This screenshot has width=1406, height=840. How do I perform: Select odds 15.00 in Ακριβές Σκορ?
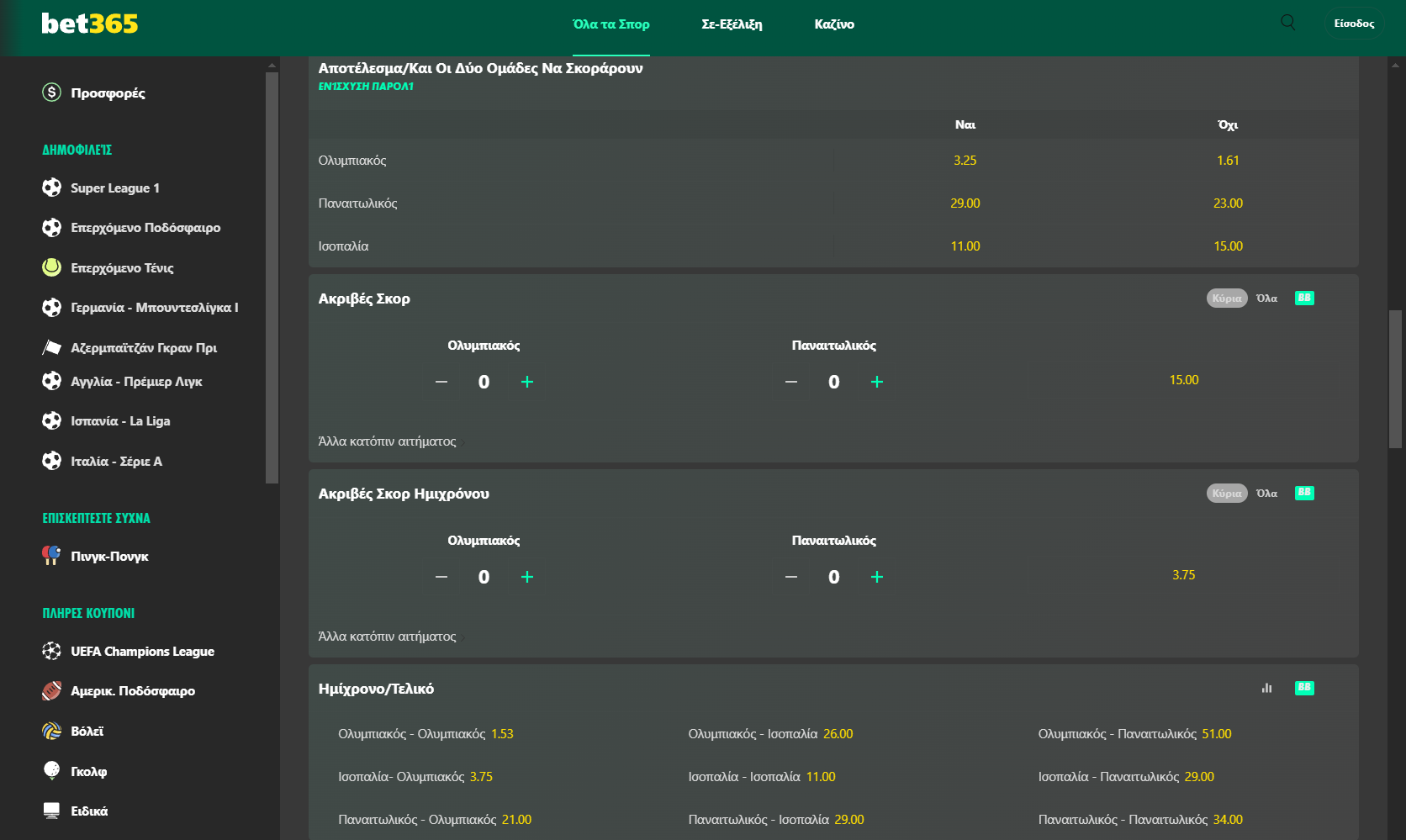point(1184,380)
